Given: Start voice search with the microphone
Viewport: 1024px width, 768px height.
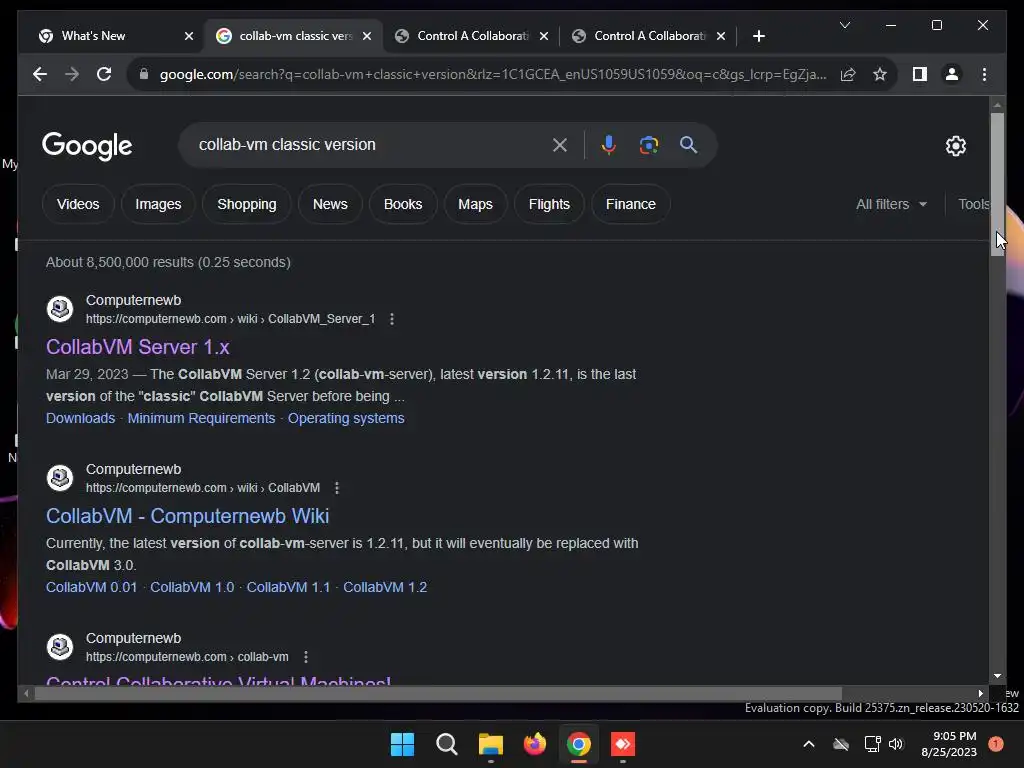Looking at the screenshot, I should click(609, 145).
